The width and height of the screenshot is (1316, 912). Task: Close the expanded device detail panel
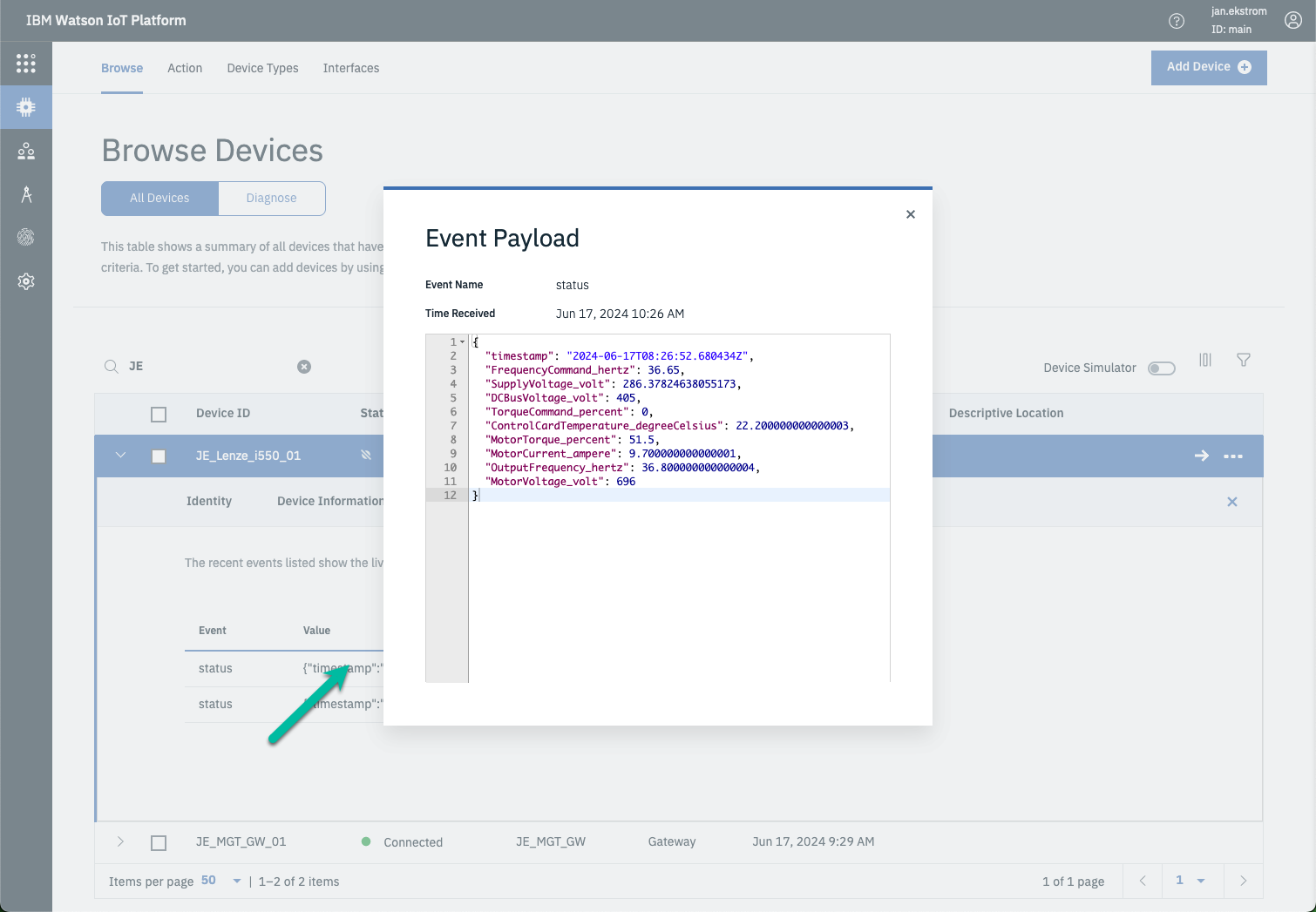pyautogui.click(x=1232, y=502)
